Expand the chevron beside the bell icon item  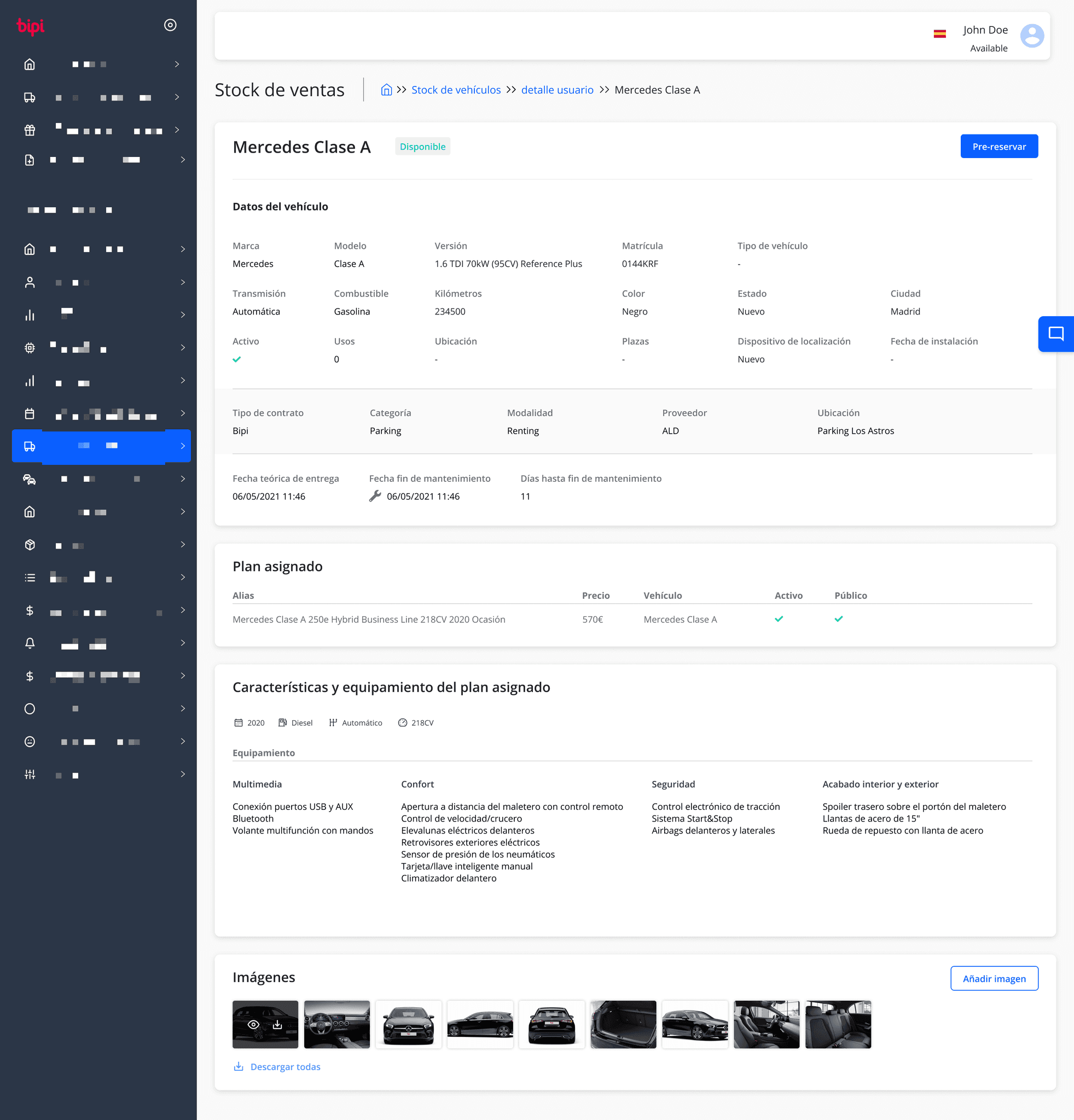(183, 643)
